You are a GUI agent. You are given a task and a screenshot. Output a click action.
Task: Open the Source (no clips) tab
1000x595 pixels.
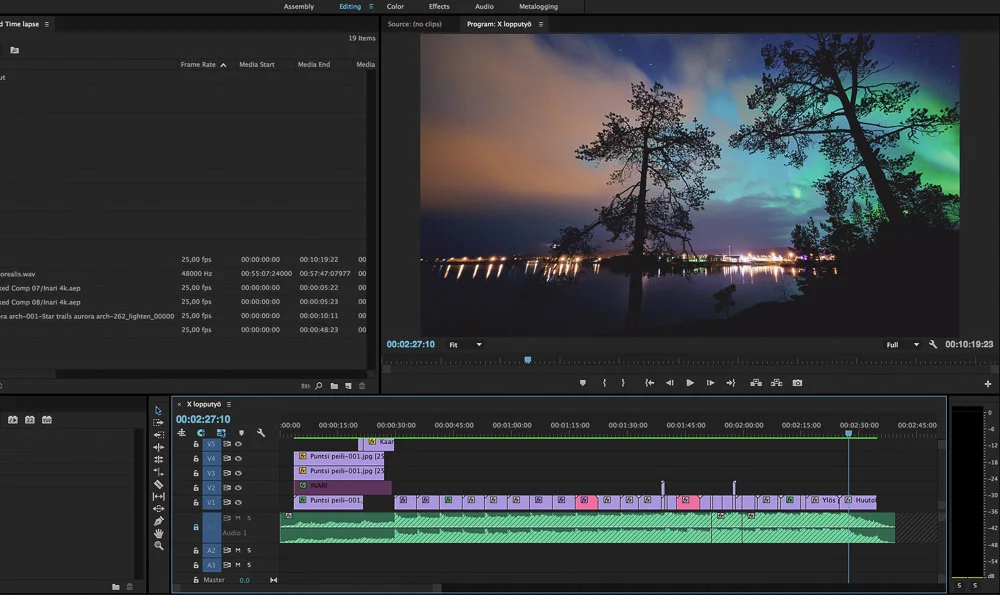[415, 24]
